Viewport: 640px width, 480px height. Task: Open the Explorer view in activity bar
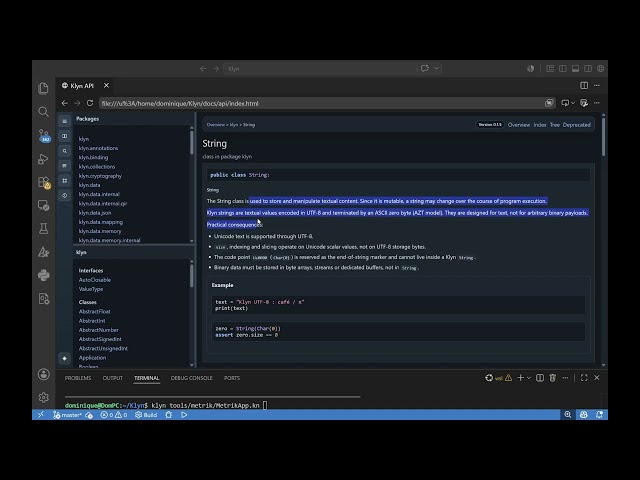coord(43,88)
